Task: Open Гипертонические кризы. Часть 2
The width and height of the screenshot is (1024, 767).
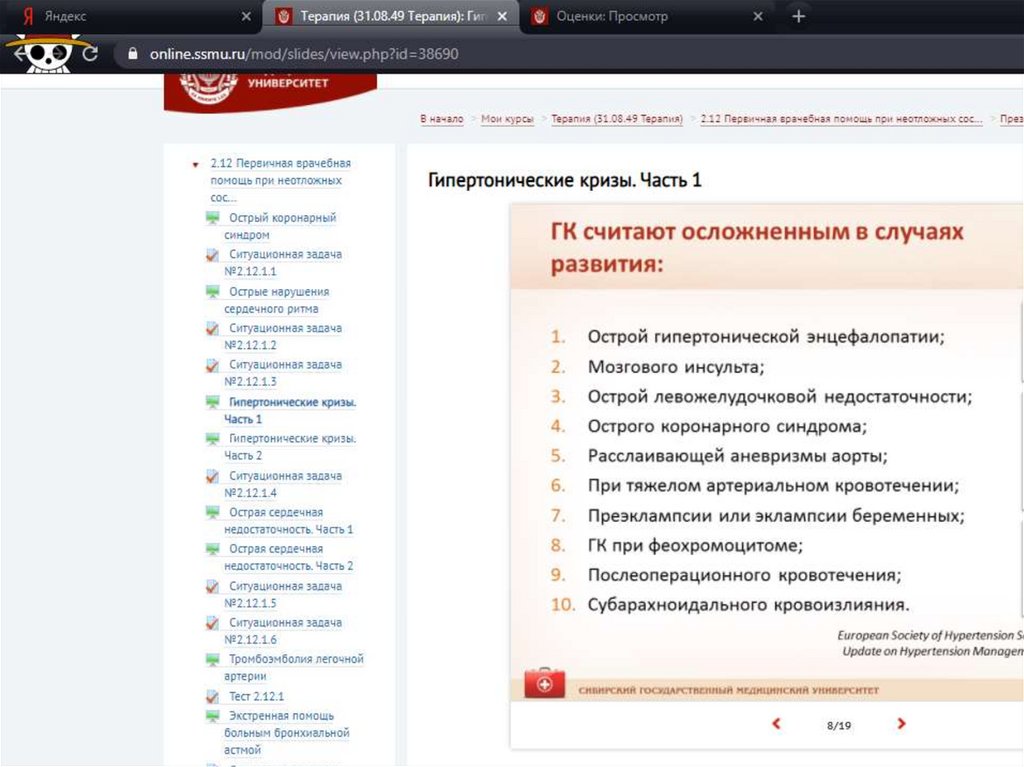Action: (290, 447)
